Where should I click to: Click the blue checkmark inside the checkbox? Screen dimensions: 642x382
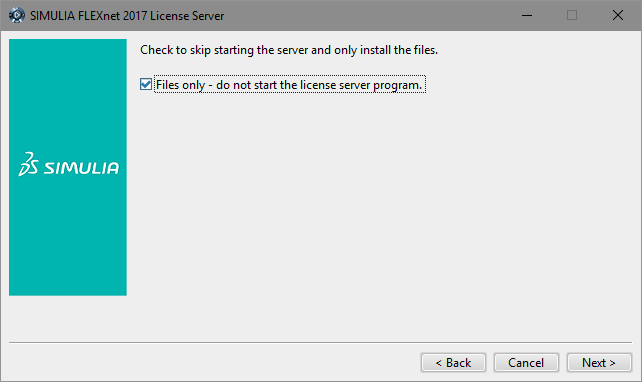[146, 84]
